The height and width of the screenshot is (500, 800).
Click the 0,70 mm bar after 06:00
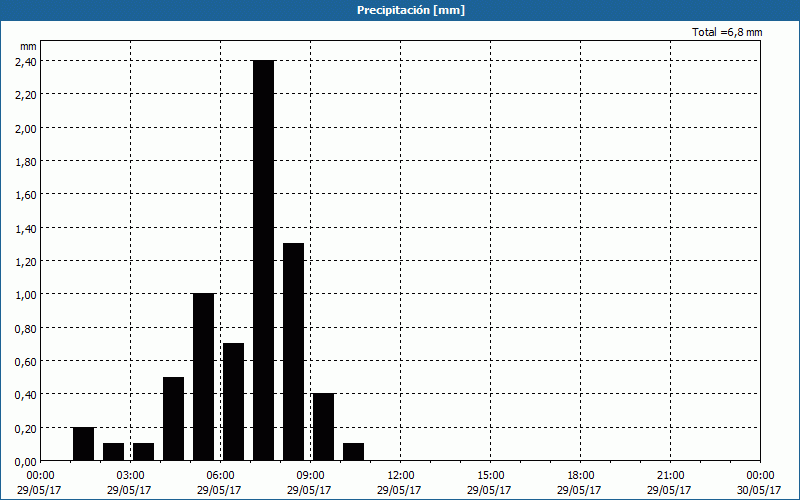point(234,402)
